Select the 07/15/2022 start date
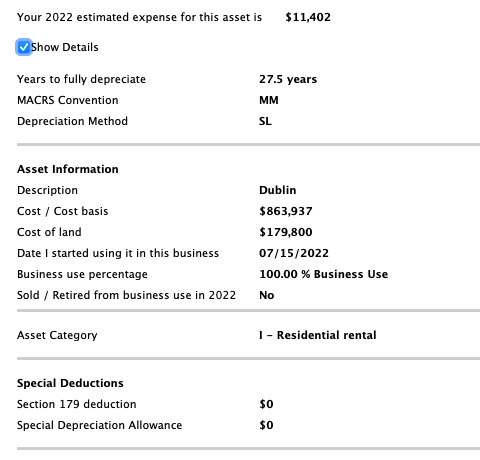 [x=294, y=253]
